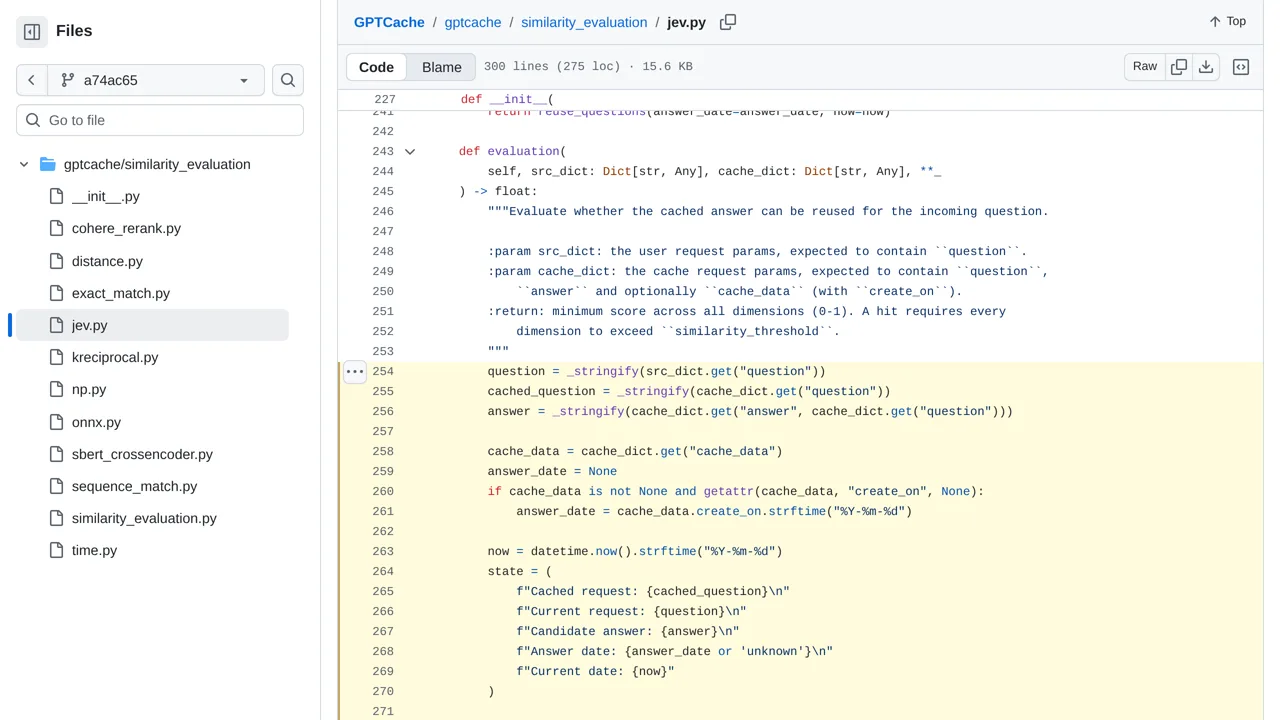Click the file icon beside similarity_evaluation.py
Image resolution: width=1280 pixels, height=720 pixels.
pyautogui.click(x=57, y=518)
